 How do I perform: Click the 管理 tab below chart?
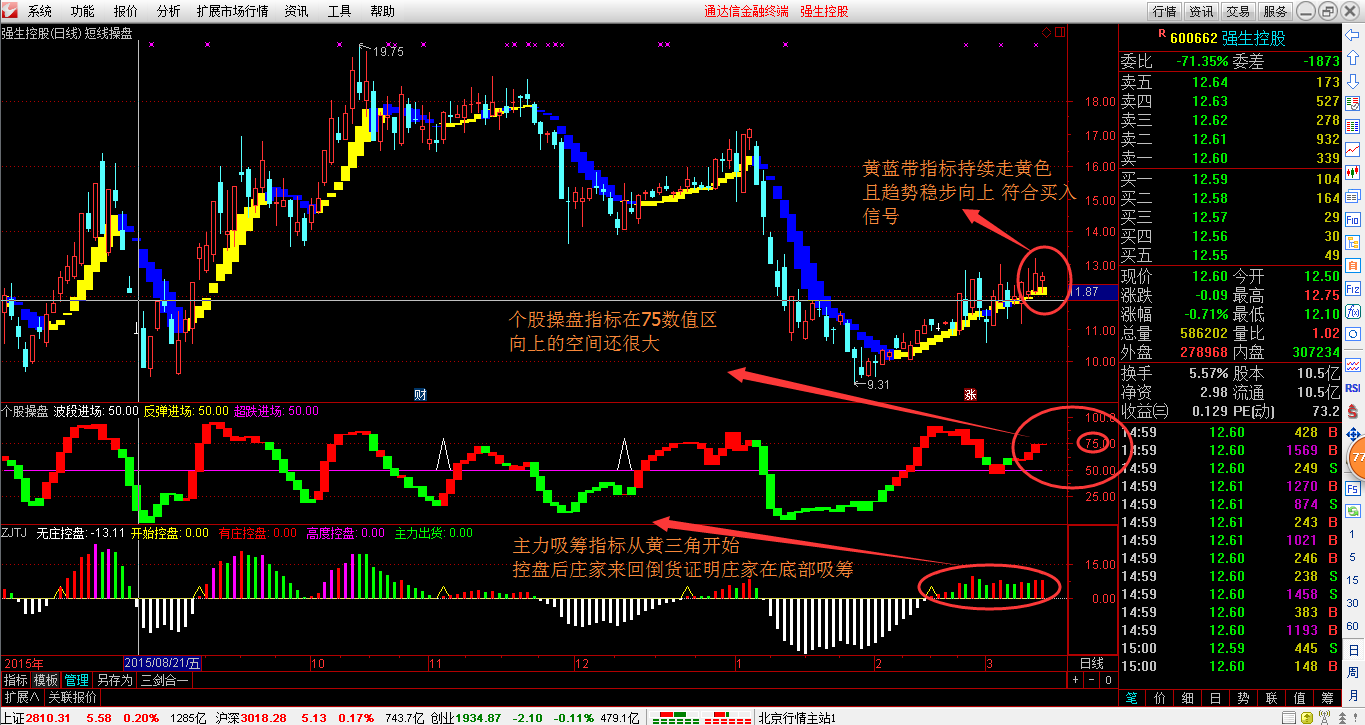pyautogui.click(x=76, y=680)
